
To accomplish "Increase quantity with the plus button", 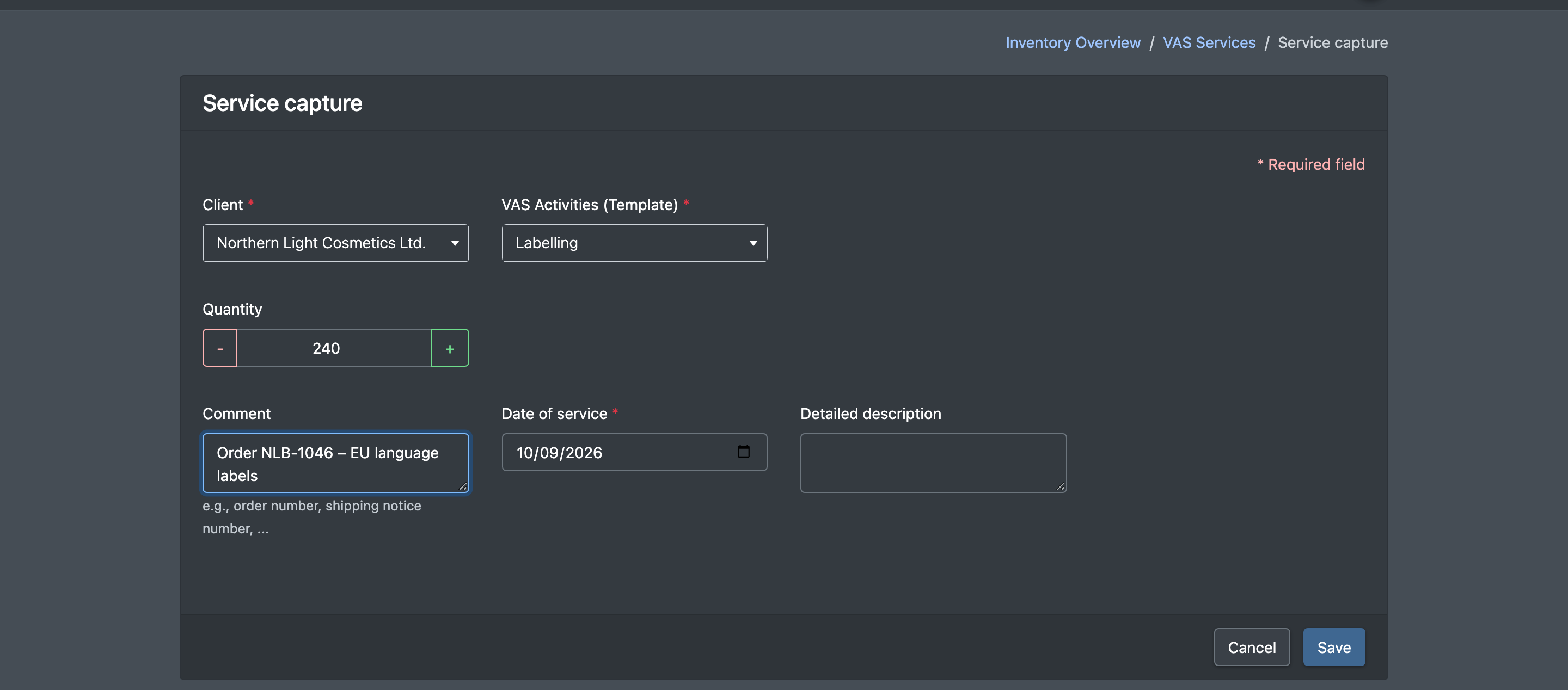I will pyautogui.click(x=450, y=348).
